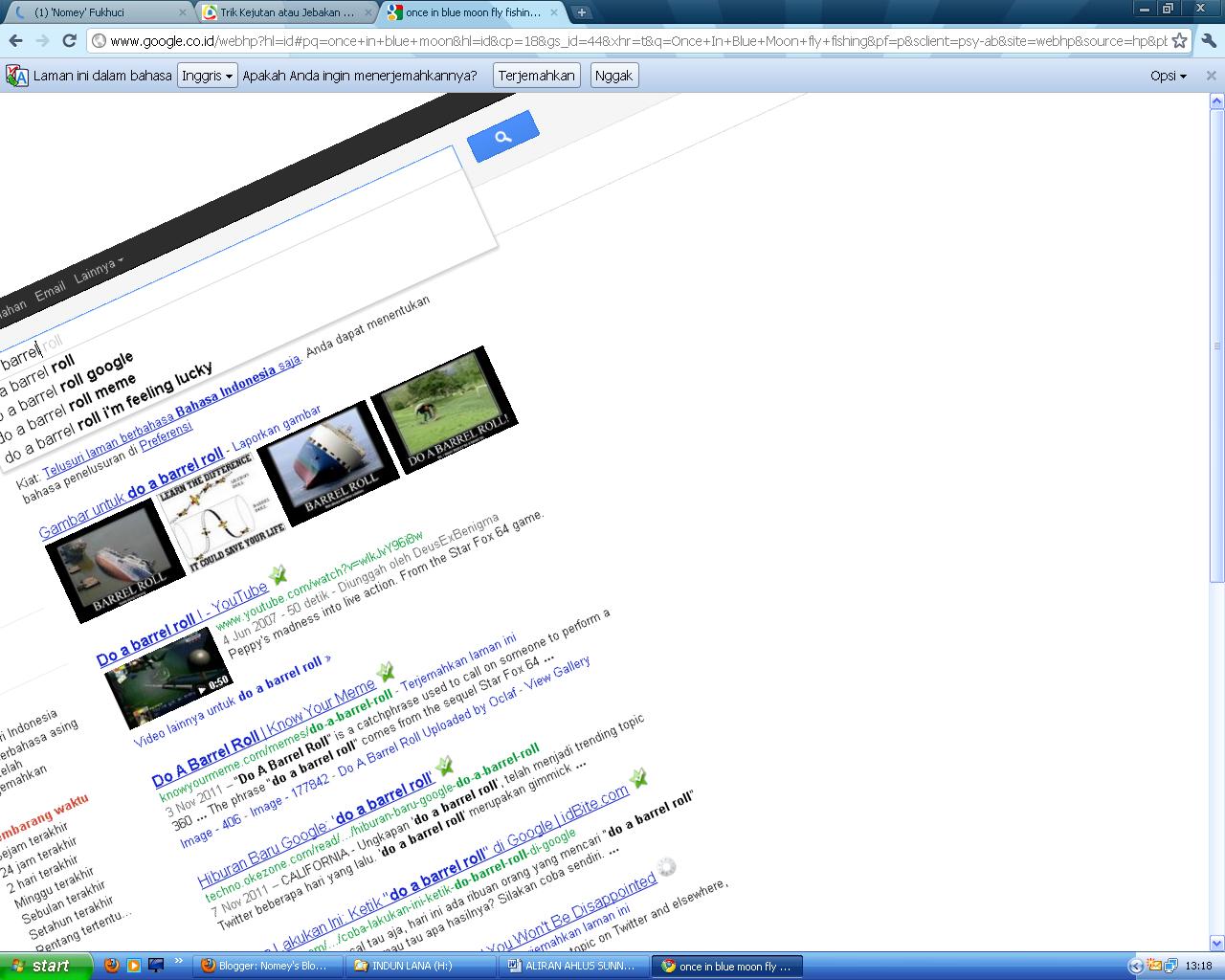Filter results by Sebulan terakhir
Viewport: 1225px width, 980px height.
pyautogui.click(x=64, y=903)
